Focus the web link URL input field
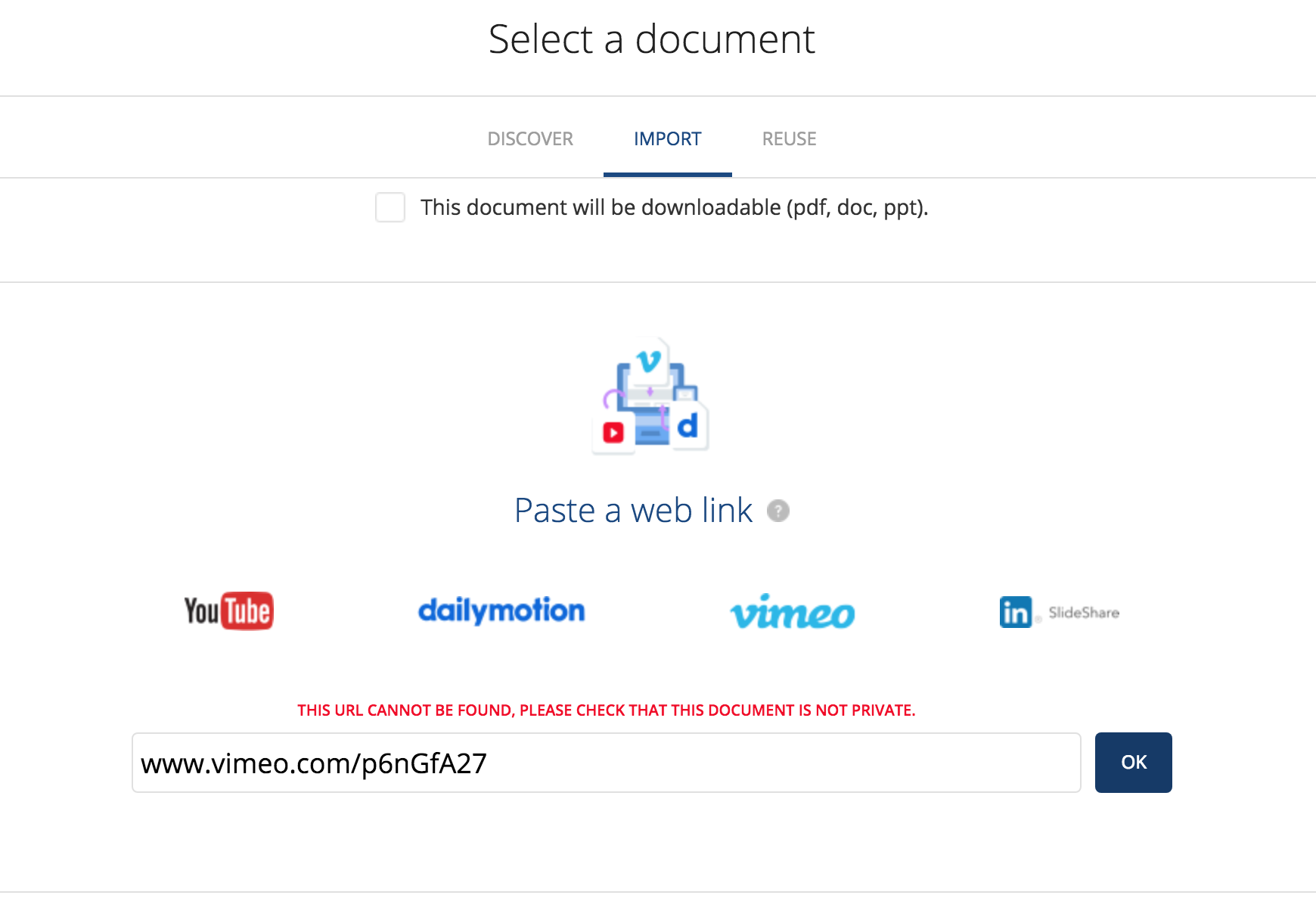1316x920 pixels. (606, 763)
